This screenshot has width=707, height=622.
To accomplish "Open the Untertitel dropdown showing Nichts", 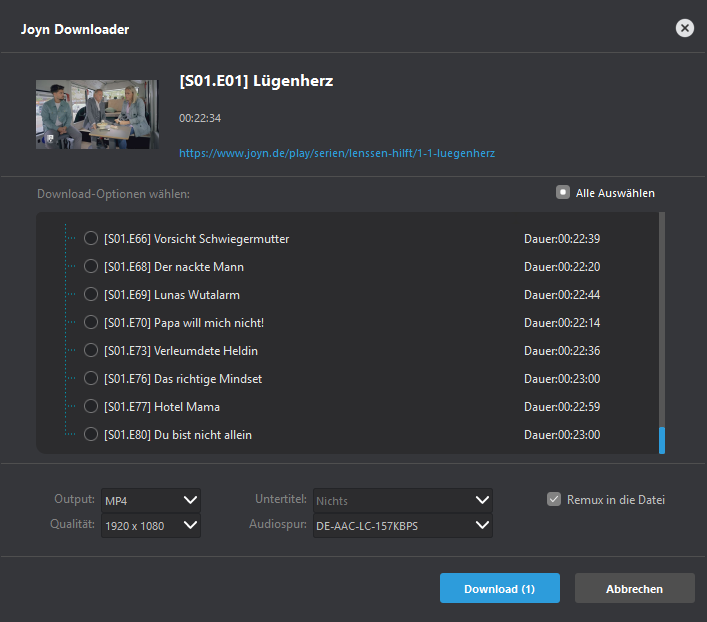I will pyautogui.click(x=402, y=500).
